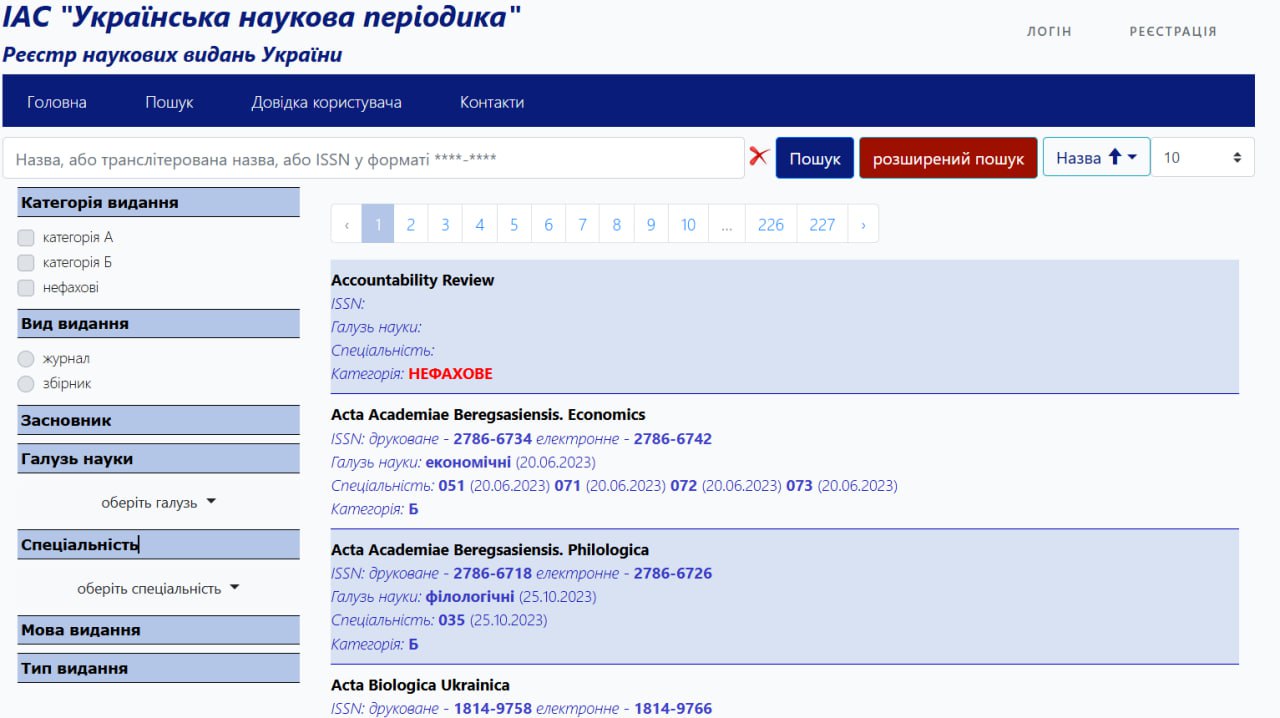Jump to page 227 in pagination
The image size is (1280, 718).
(x=822, y=224)
